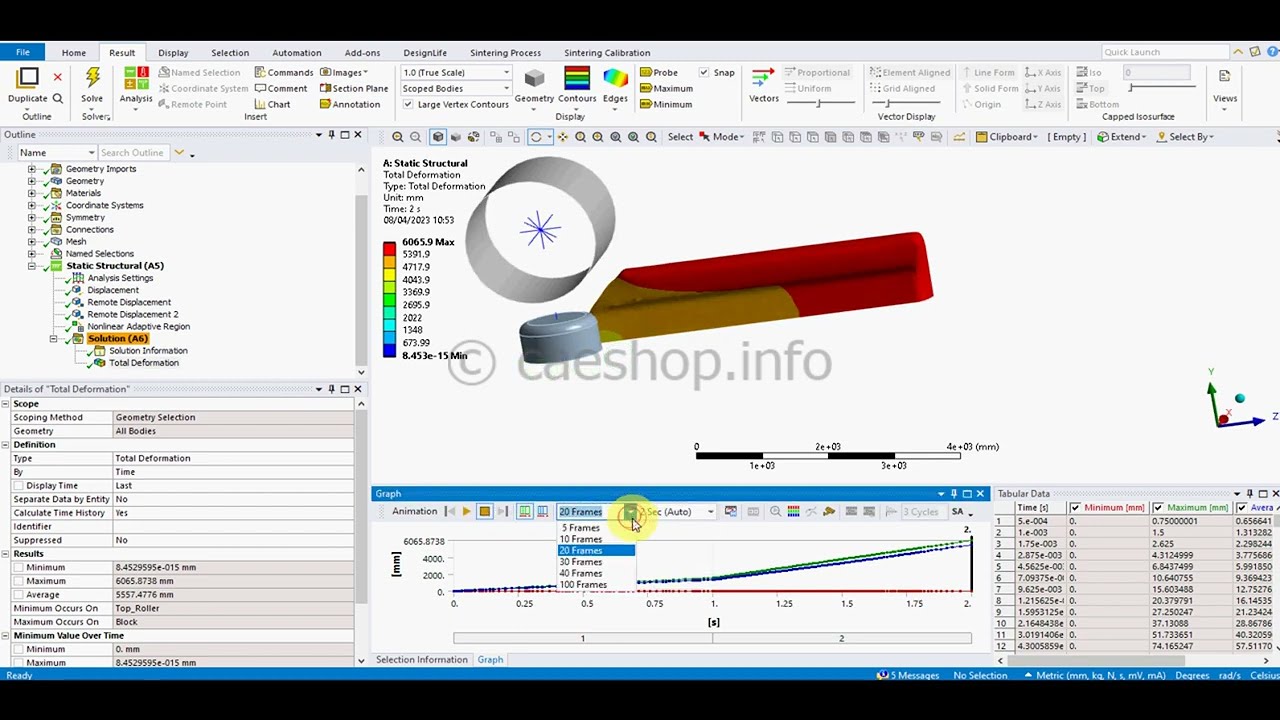Viewport: 1280px width, 720px height.
Task: Click the Solve lightning bolt icon
Action: coord(92,78)
